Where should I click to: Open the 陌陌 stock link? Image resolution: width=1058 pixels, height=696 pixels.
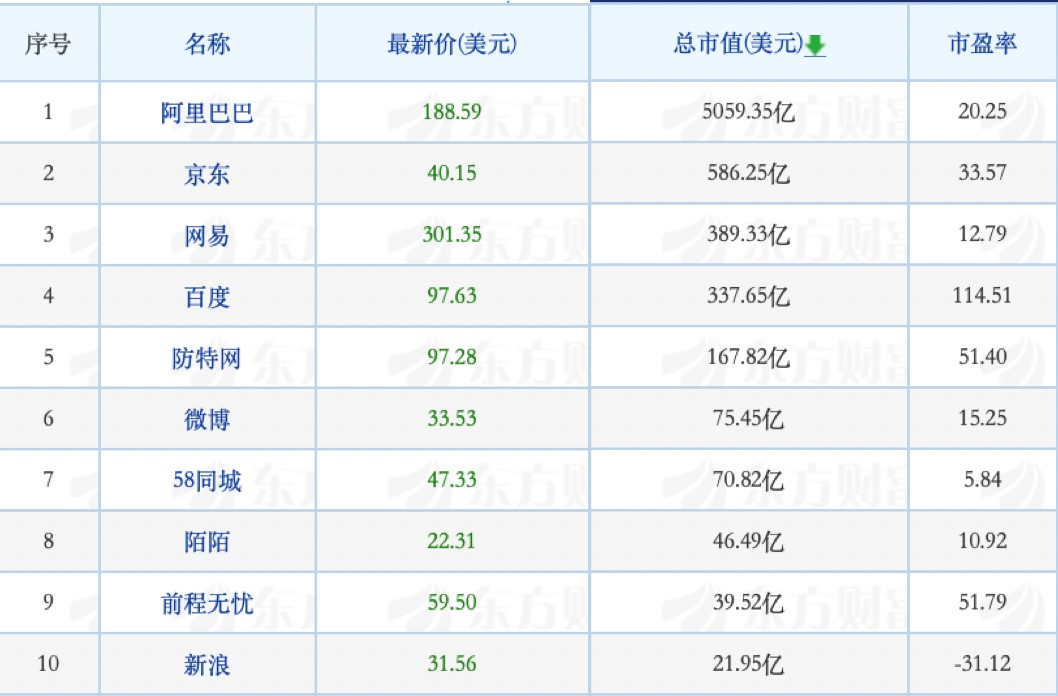pyautogui.click(x=207, y=542)
